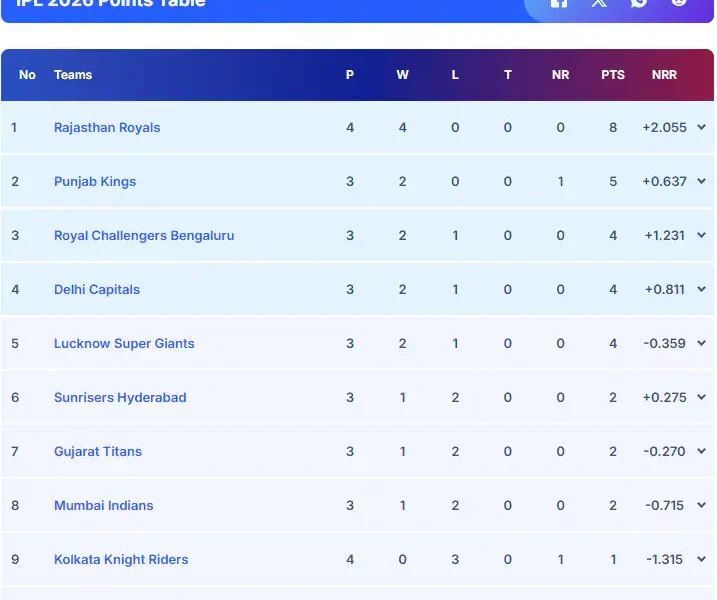Share via the WhatsApp icon
This screenshot has height=600, width=717.
click(639, 3)
